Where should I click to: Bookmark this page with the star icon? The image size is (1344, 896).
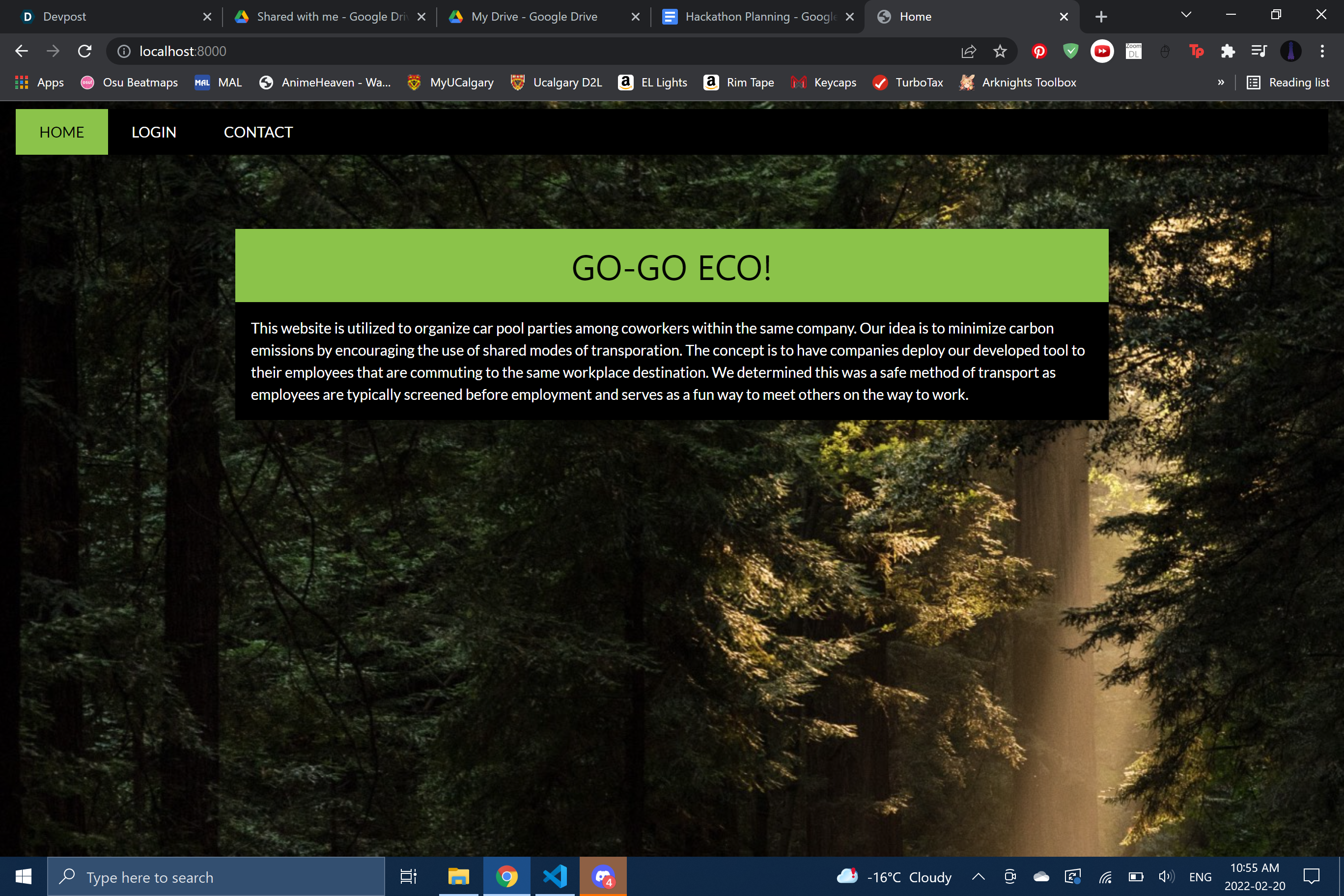(1000, 52)
